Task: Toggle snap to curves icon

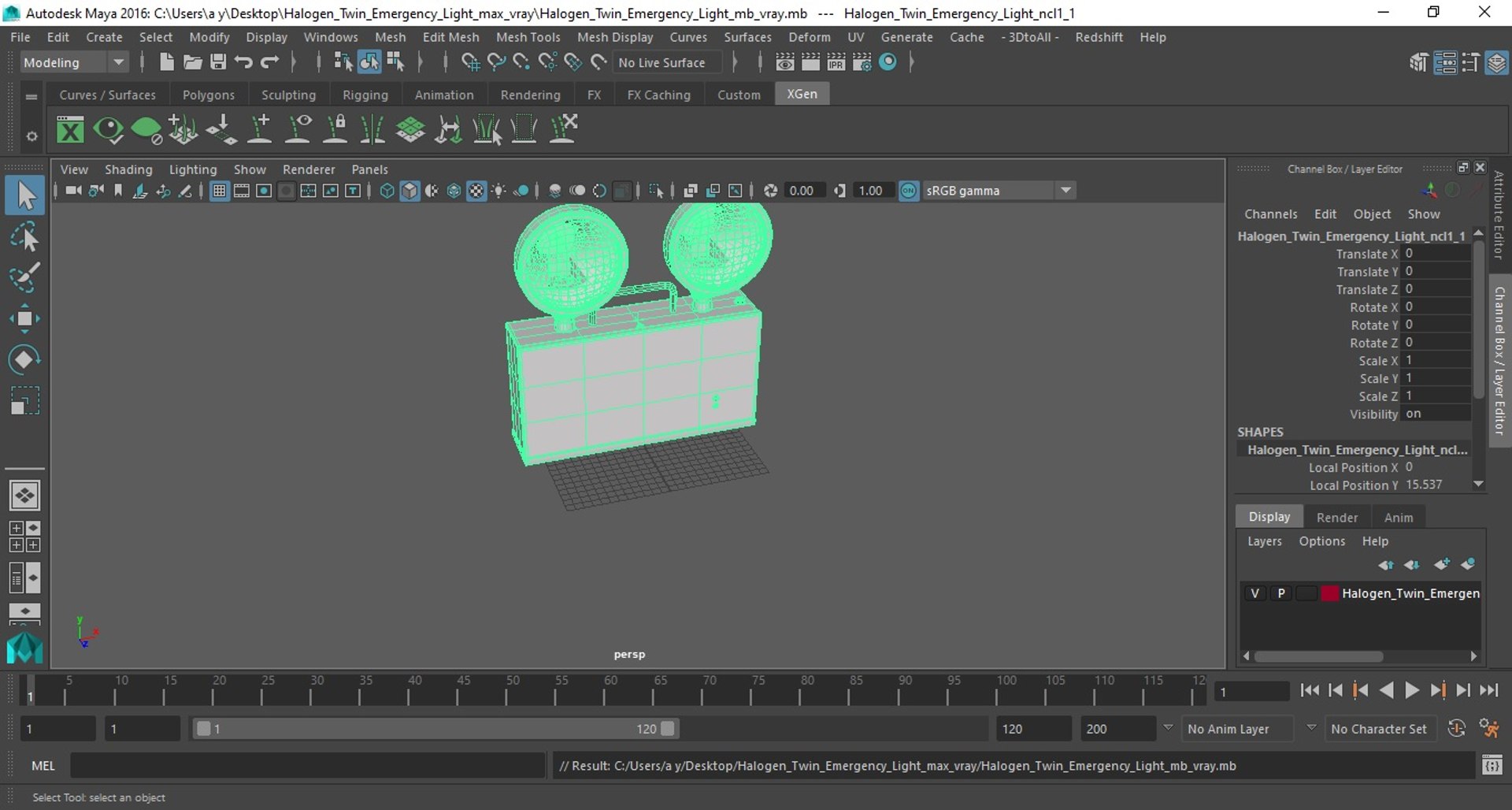Action: point(496,62)
